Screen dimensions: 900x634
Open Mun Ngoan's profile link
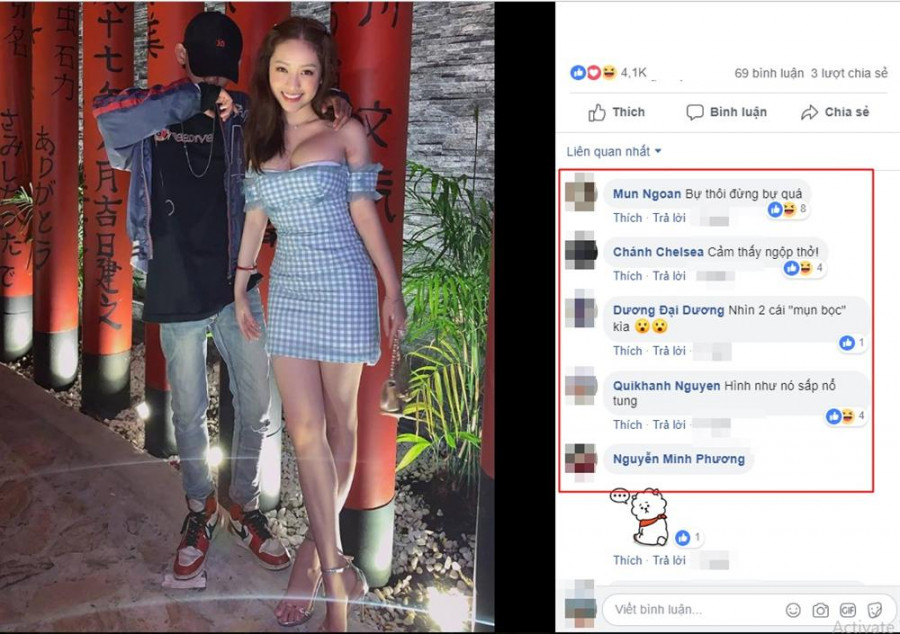tap(647, 194)
